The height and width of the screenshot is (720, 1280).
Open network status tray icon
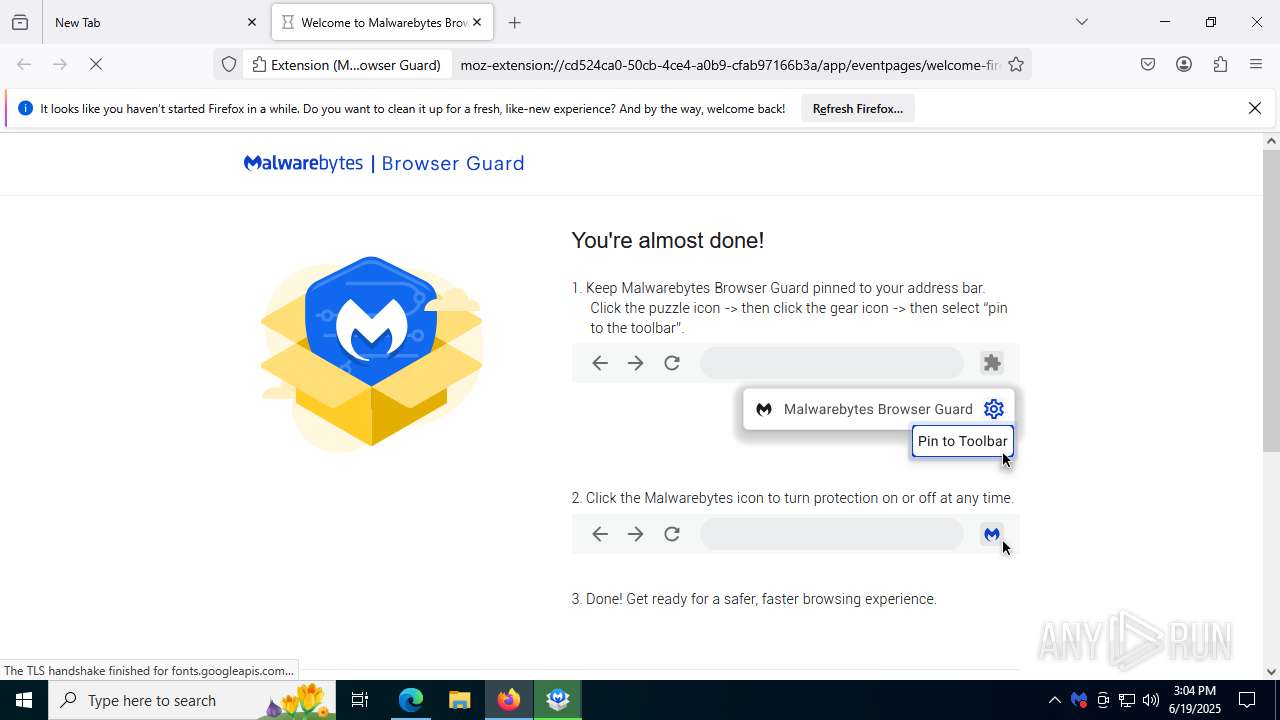(x=1127, y=700)
